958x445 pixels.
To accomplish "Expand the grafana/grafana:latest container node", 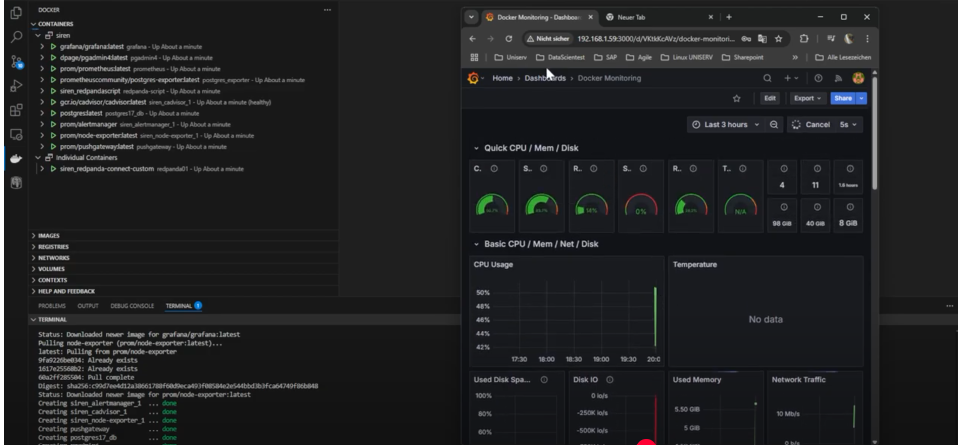I will coord(42,45).
